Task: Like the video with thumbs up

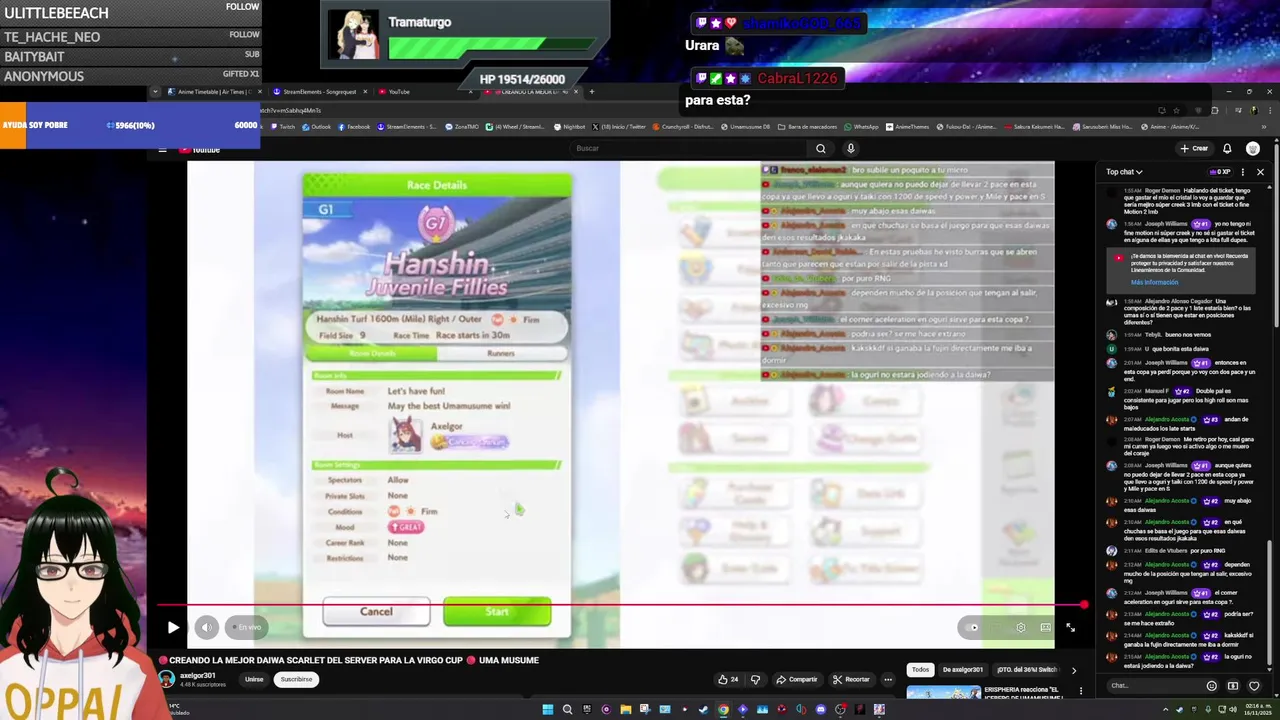Action: click(728, 679)
